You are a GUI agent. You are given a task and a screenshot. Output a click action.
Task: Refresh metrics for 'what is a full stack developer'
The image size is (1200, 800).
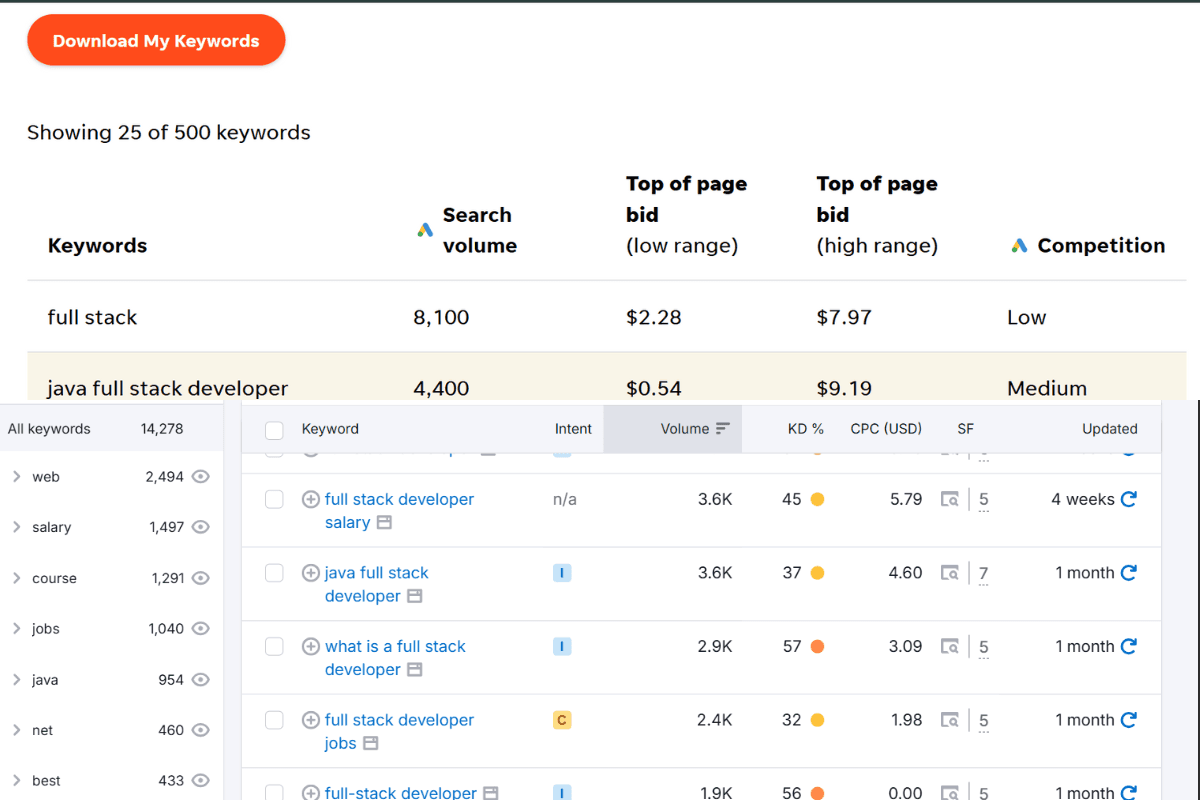tap(1129, 646)
